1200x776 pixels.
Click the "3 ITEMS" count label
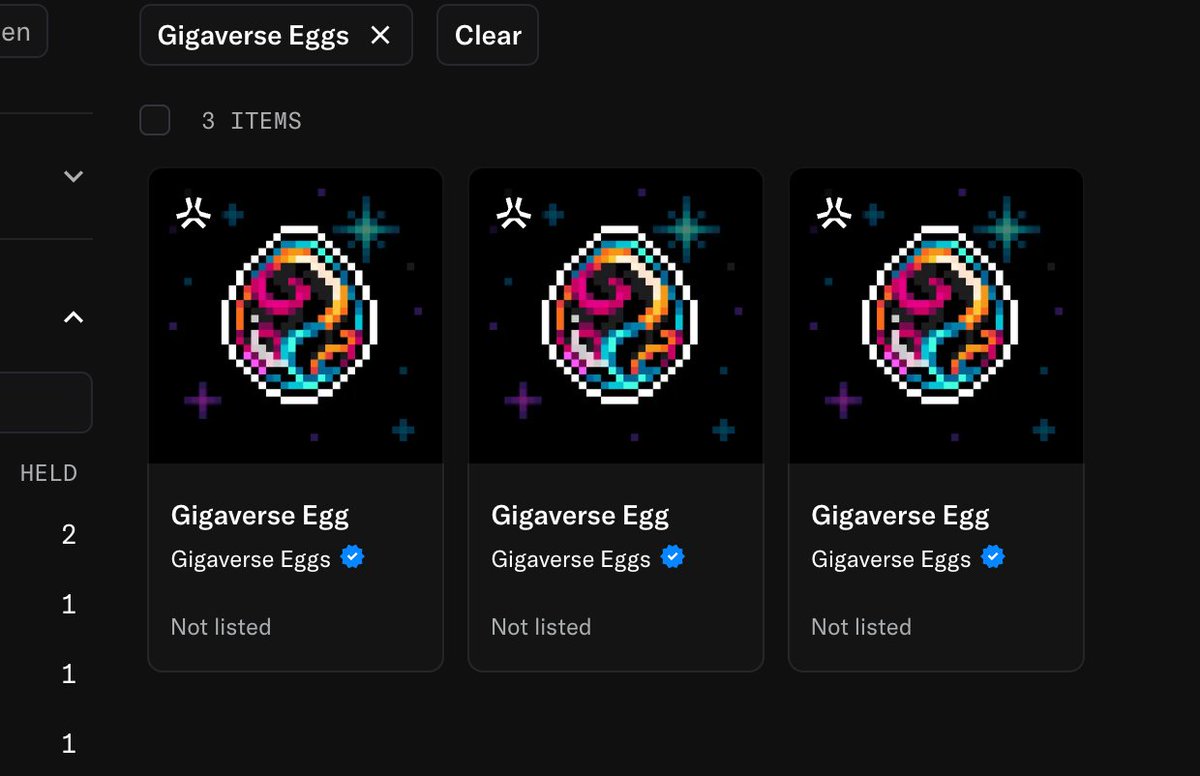(251, 121)
